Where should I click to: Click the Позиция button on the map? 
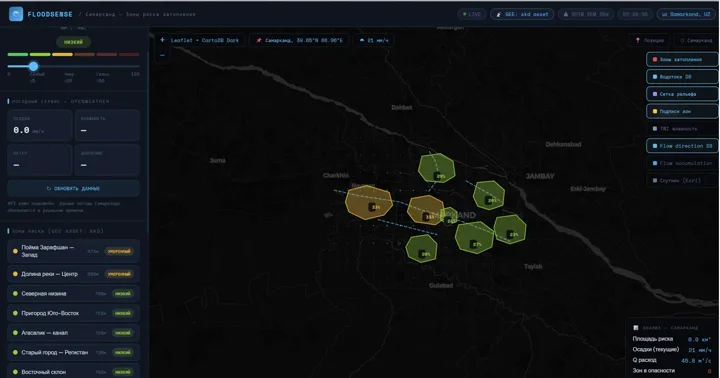(649, 40)
